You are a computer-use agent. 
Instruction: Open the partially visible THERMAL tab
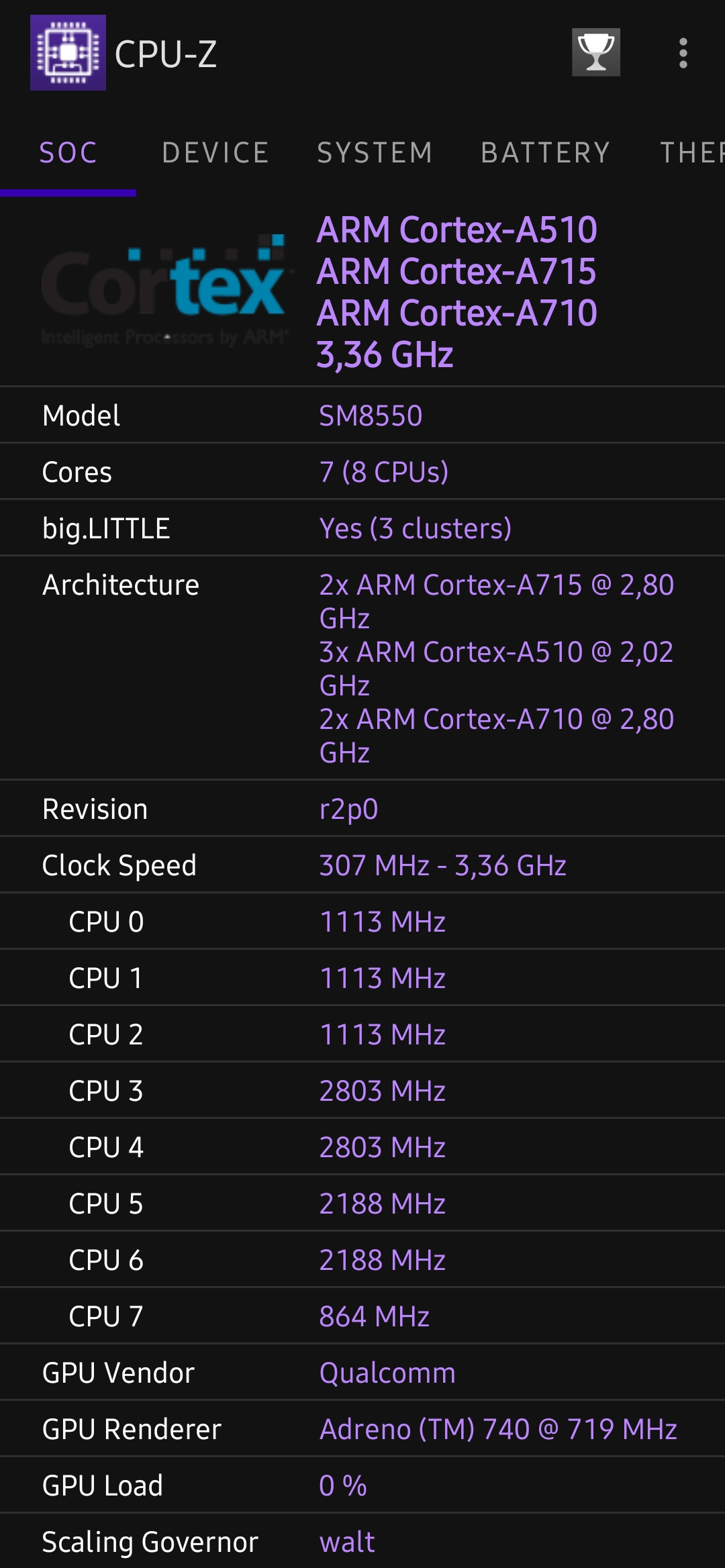691,153
